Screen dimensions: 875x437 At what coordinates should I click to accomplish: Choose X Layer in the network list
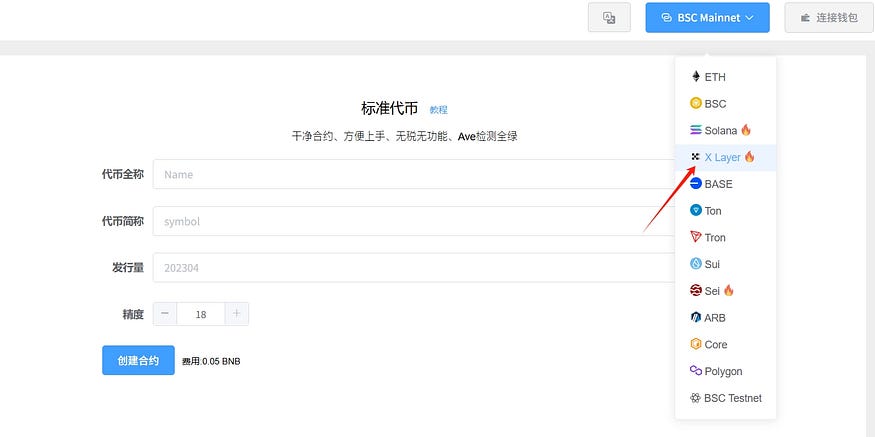click(x=725, y=157)
